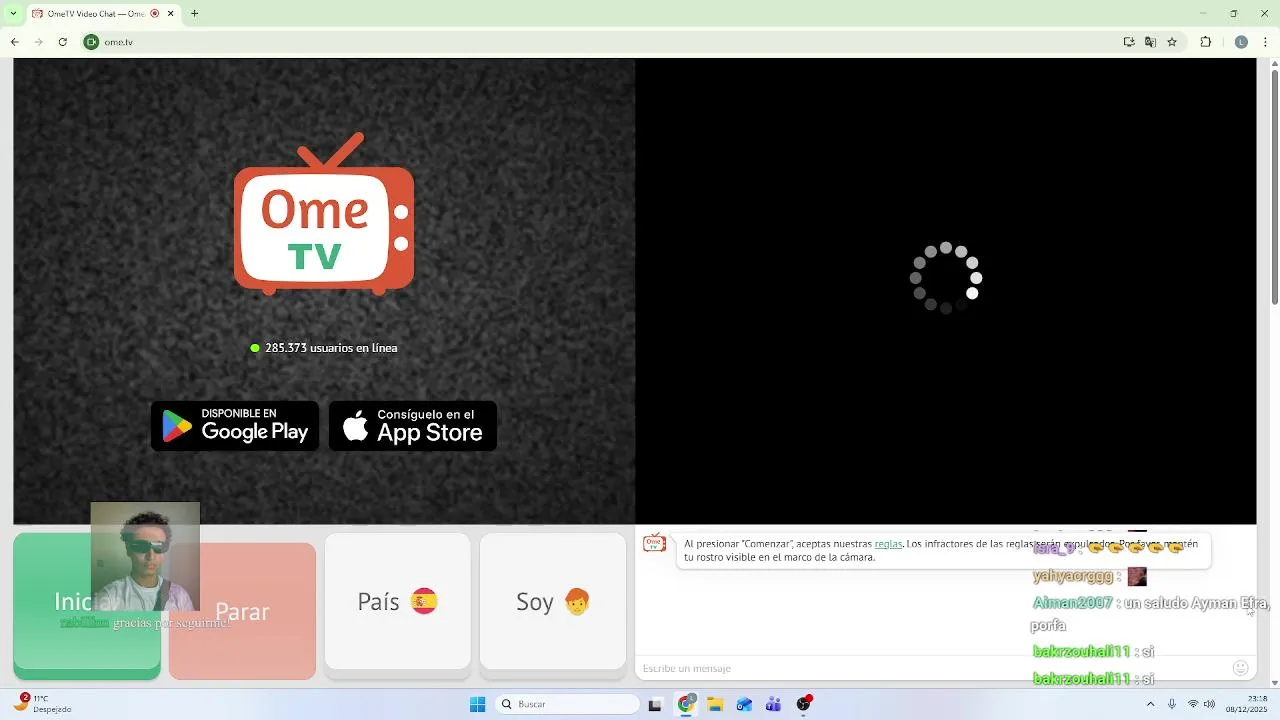The image size is (1280, 720).
Task: Open the Wi-Fi network tray icon
Action: [1193, 704]
